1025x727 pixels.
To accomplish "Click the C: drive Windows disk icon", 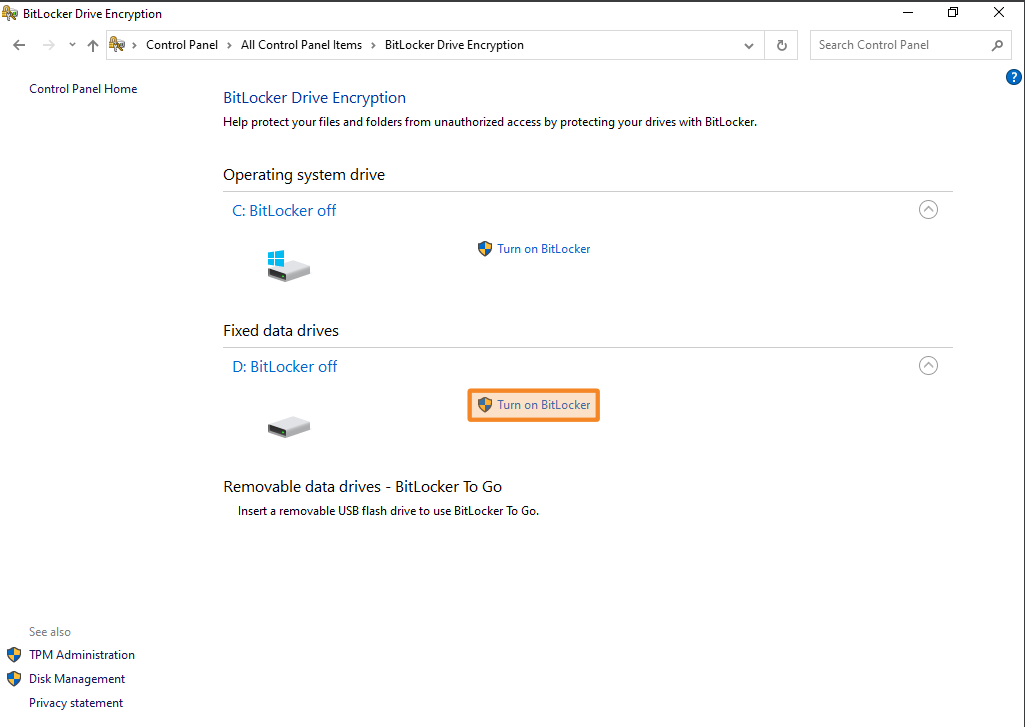I will [x=288, y=265].
